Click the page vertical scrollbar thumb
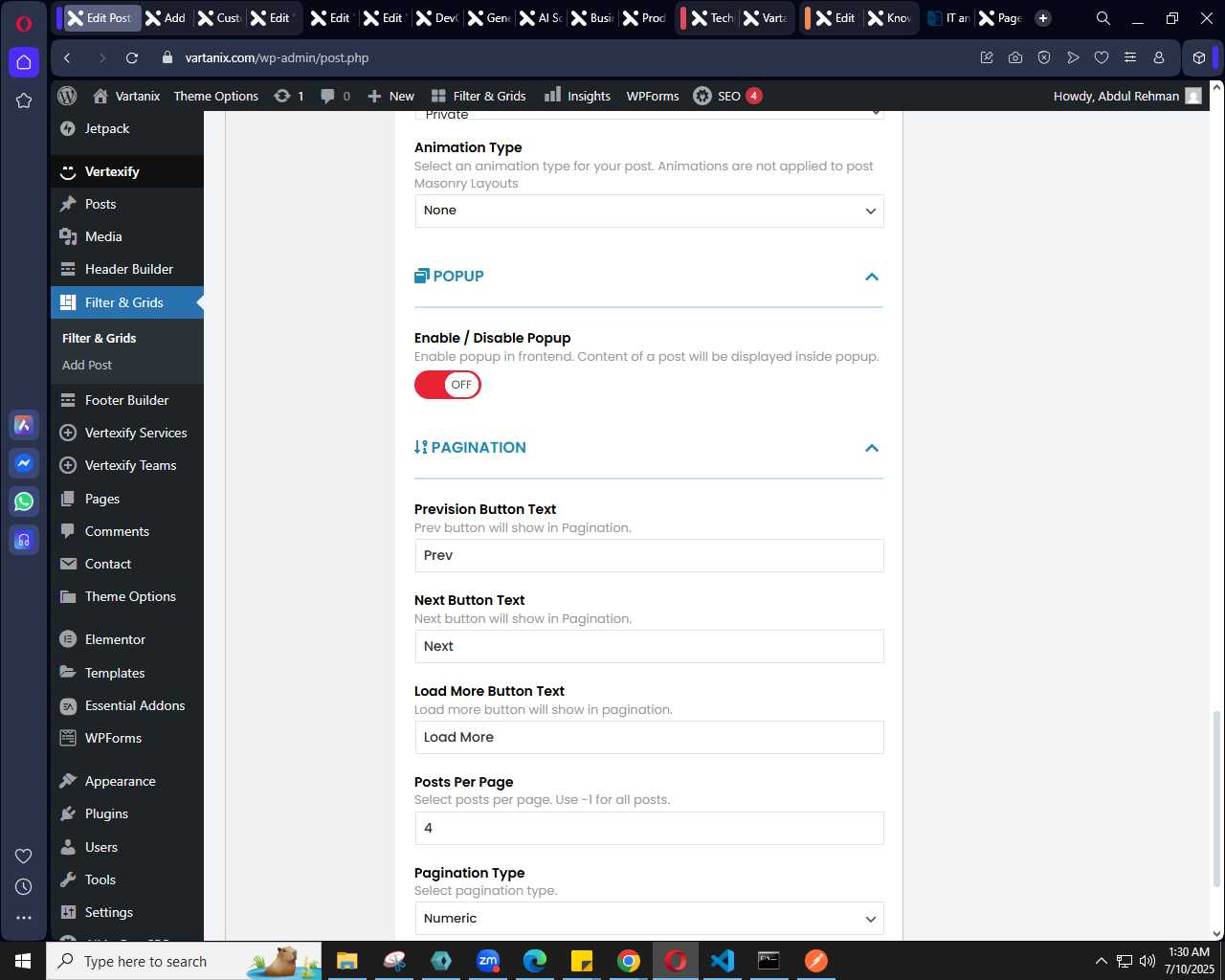This screenshot has width=1225, height=980. [1217, 798]
